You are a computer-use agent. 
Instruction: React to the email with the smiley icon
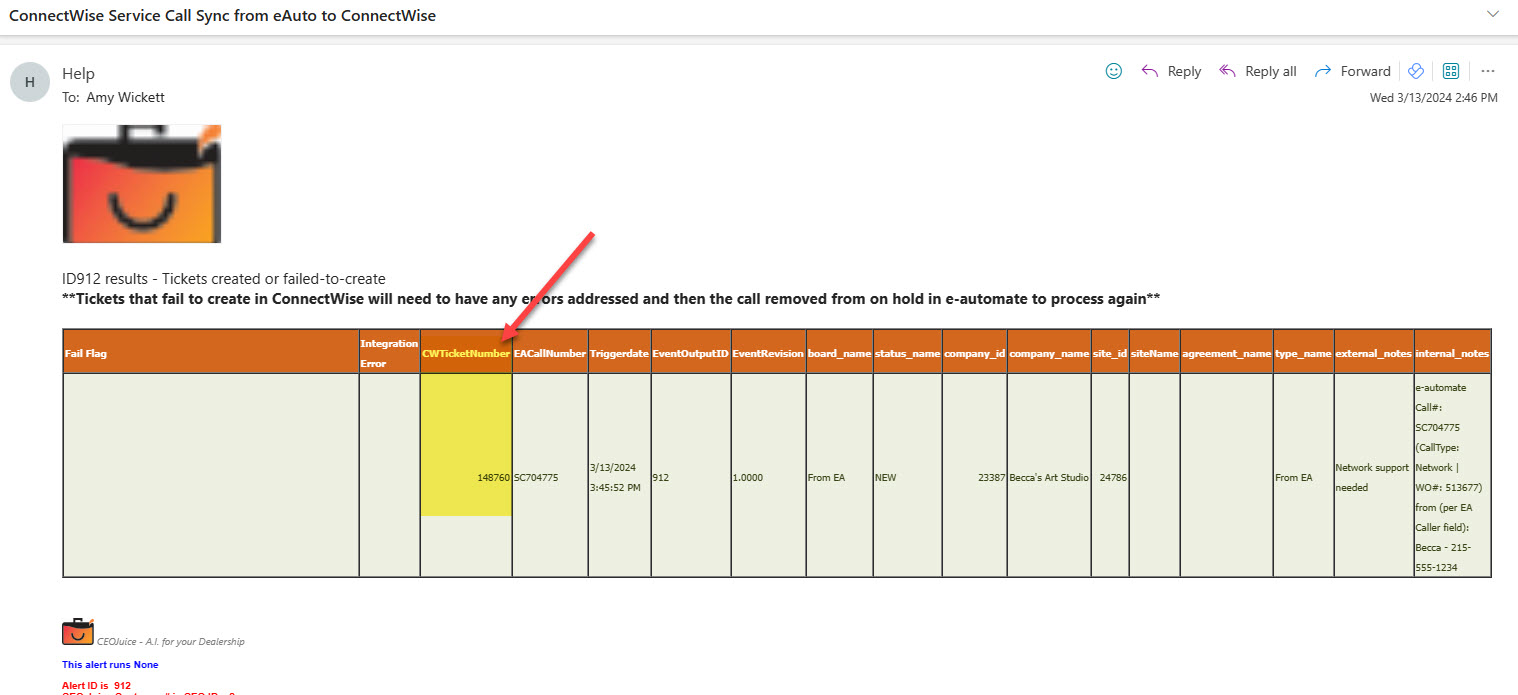click(1113, 71)
